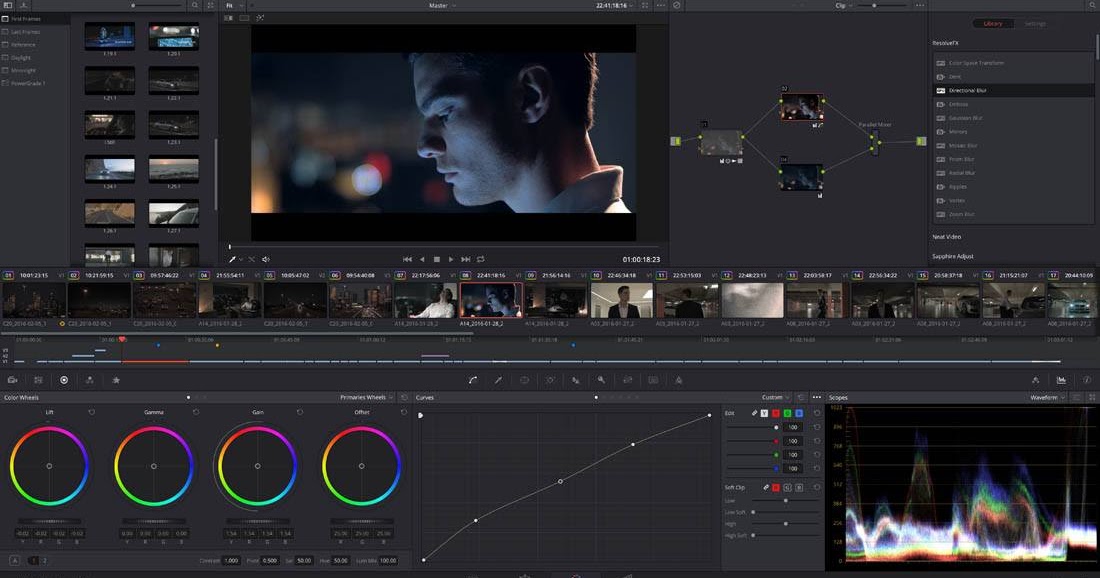The height and width of the screenshot is (578, 1100).
Task: Reset the Offset color wheel
Action: point(403,412)
